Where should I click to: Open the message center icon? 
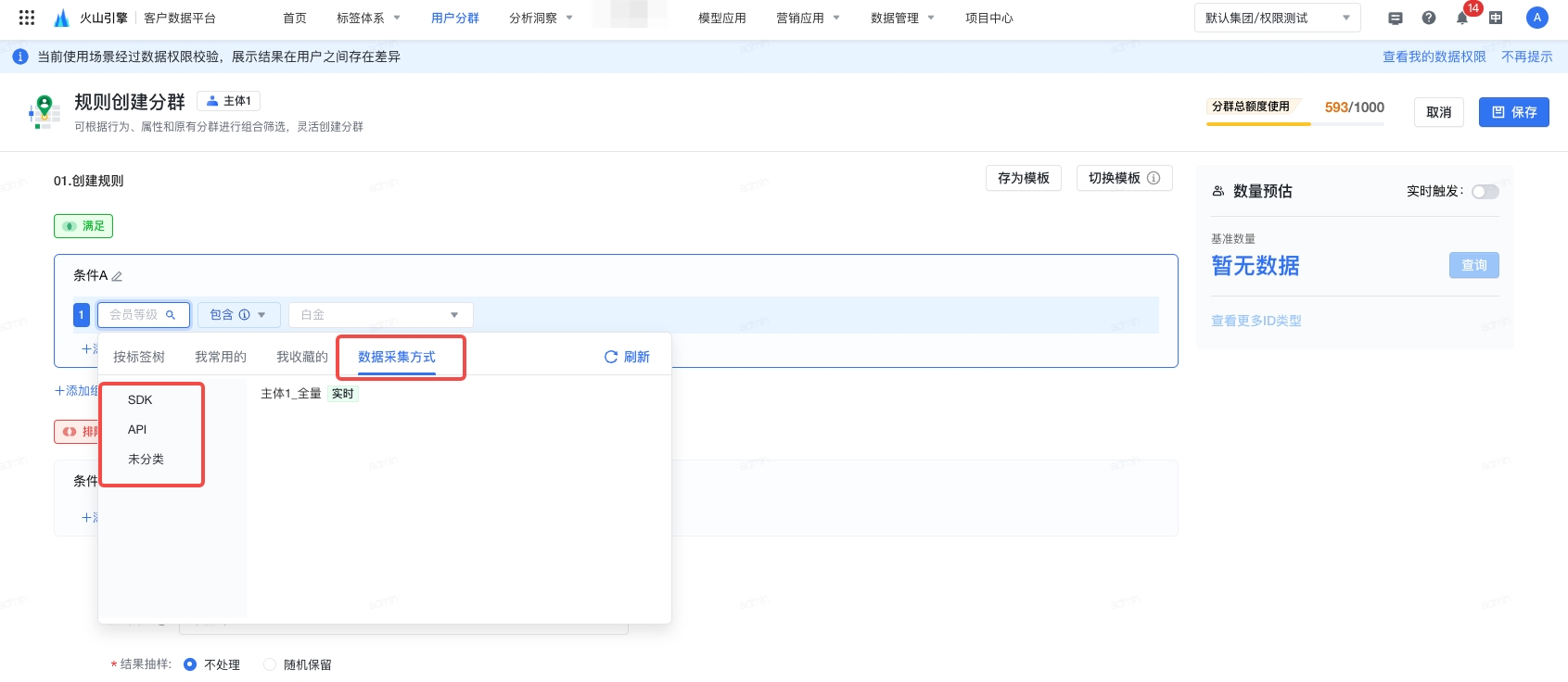[1396, 18]
